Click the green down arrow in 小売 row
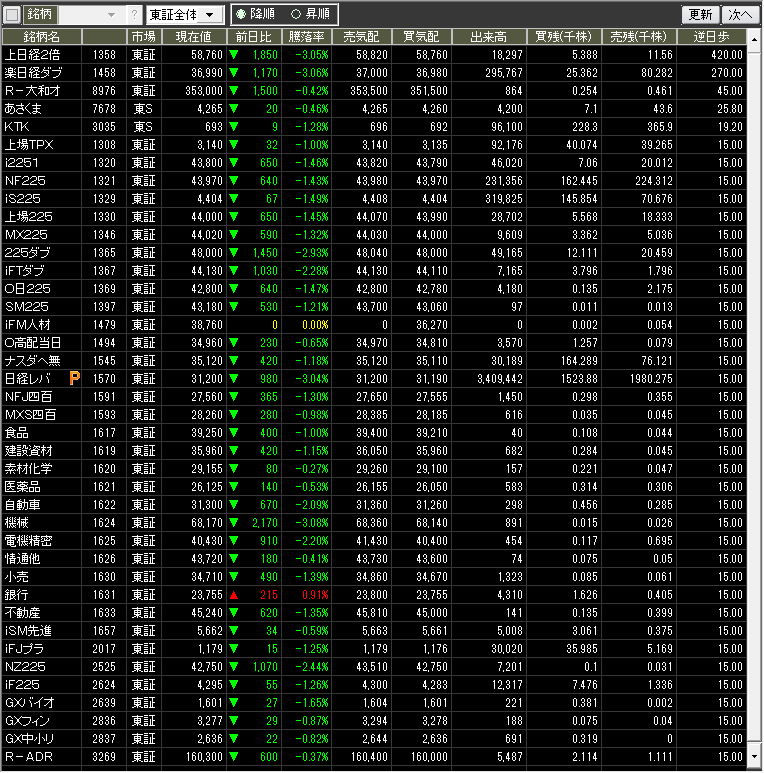The width and height of the screenshot is (764, 773). 234,577
